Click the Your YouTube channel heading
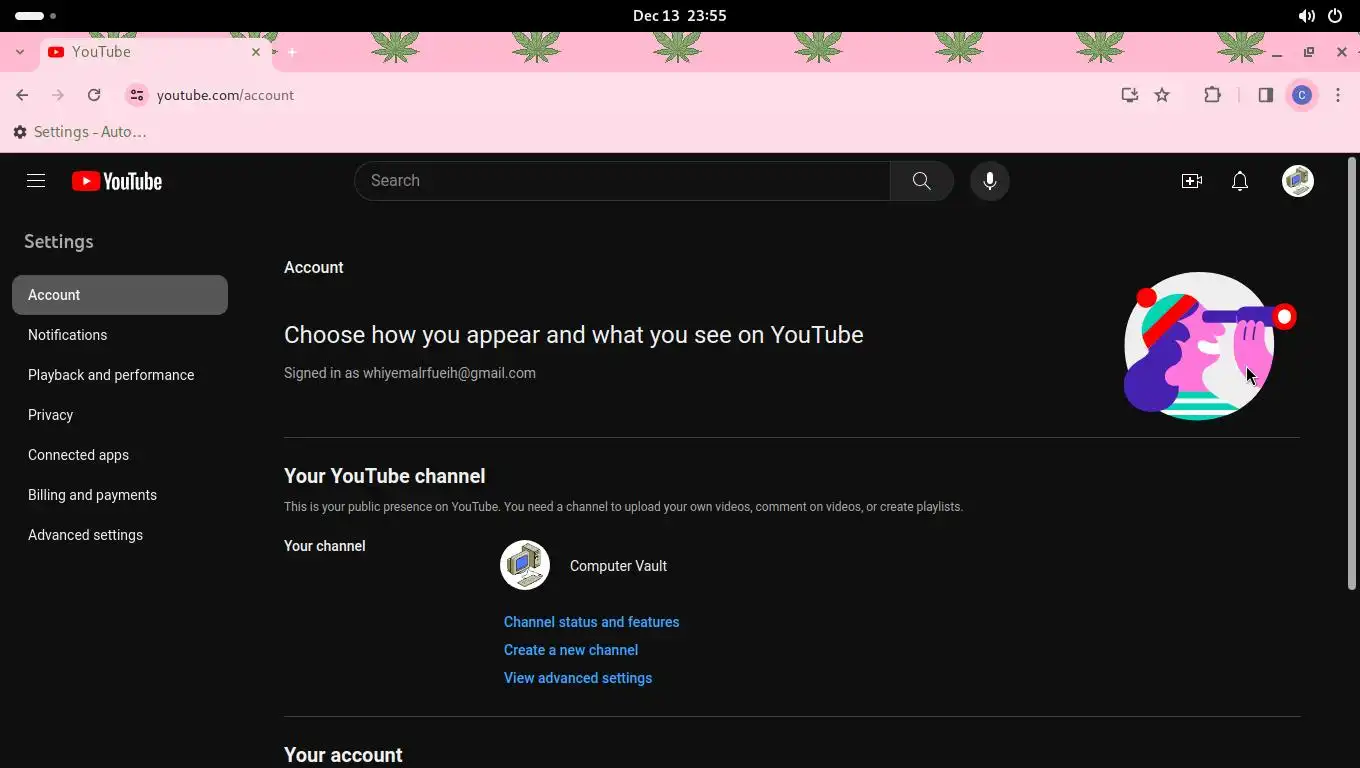 point(385,476)
